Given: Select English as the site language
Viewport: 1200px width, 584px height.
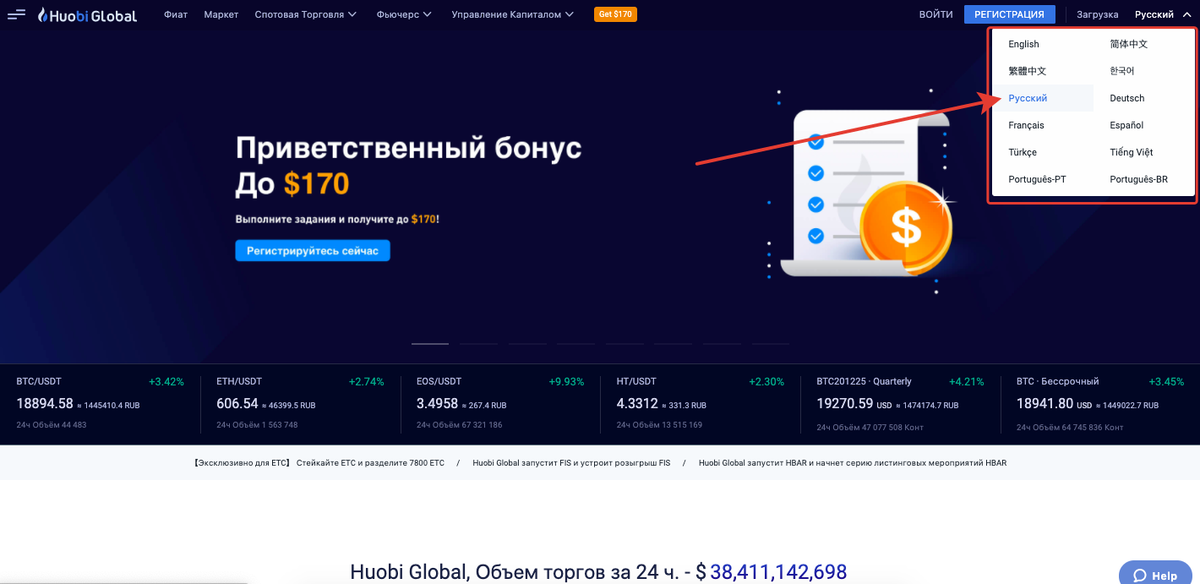Looking at the screenshot, I should [x=1024, y=44].
